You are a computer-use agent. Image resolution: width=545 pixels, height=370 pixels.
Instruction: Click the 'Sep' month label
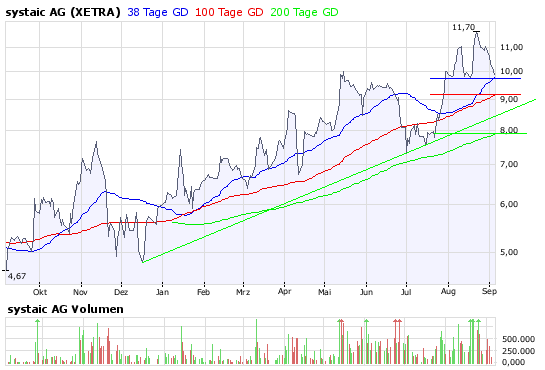(489, 292)
